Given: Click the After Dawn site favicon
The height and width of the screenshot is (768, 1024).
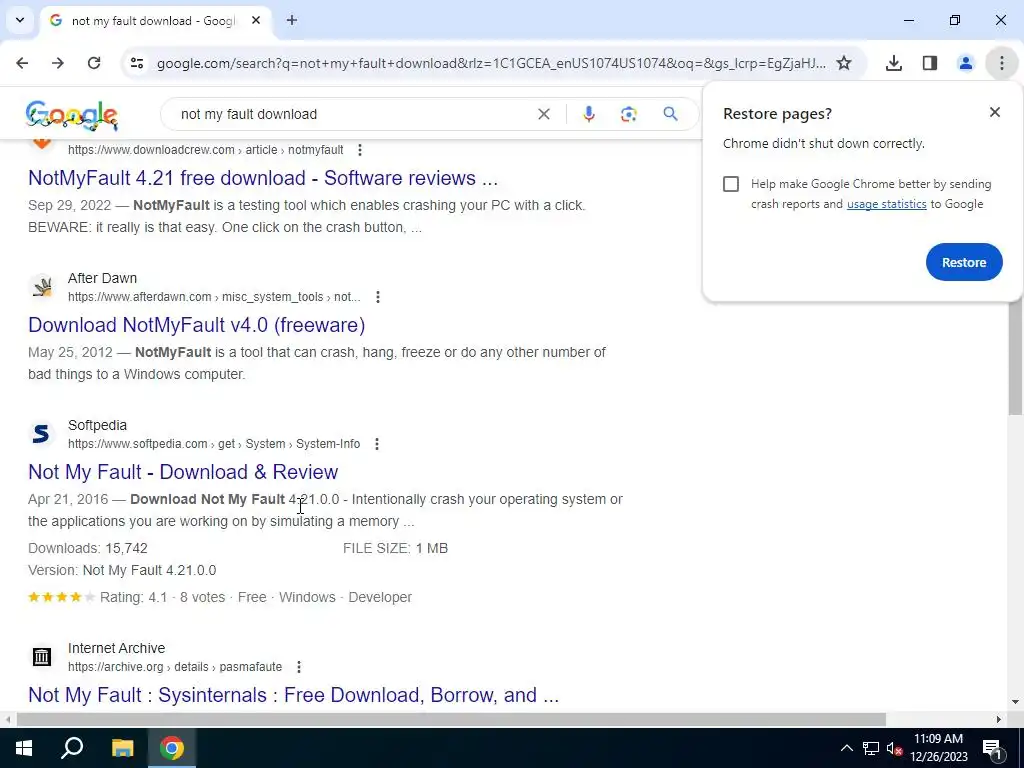Looking at the screenshot, I should (42, 287).
